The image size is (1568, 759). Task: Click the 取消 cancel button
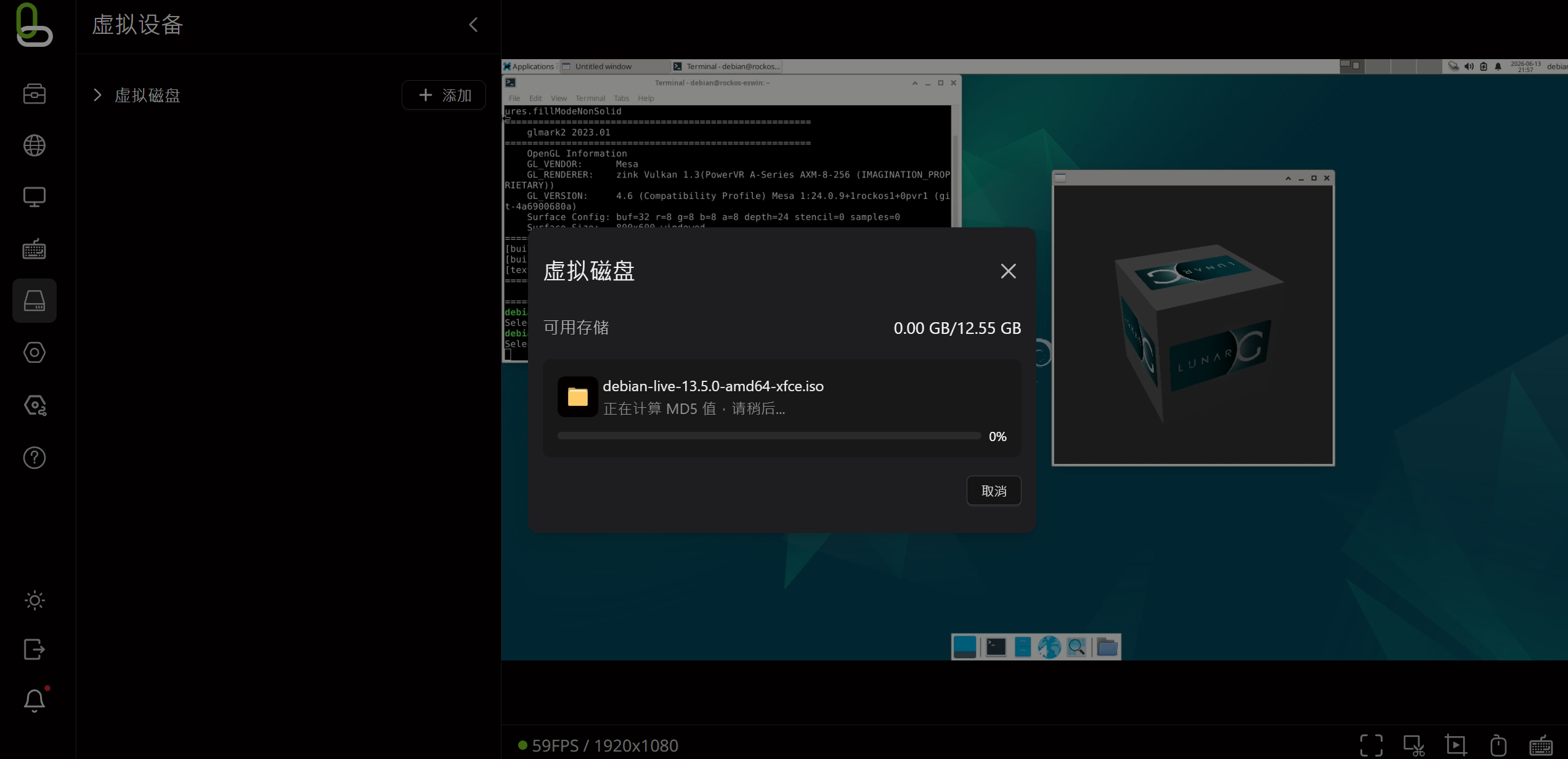coord(994,491)
